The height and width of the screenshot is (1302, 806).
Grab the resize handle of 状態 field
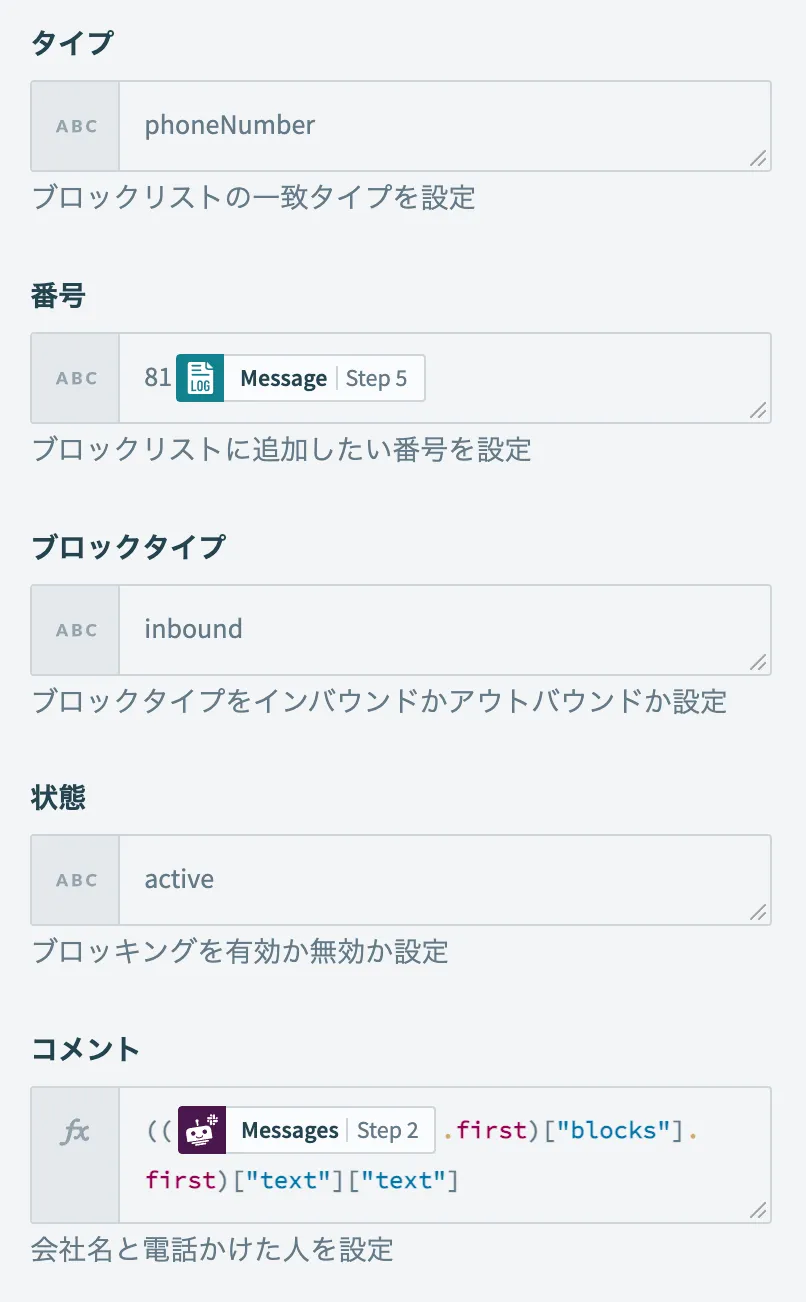[x=759, y=912]
